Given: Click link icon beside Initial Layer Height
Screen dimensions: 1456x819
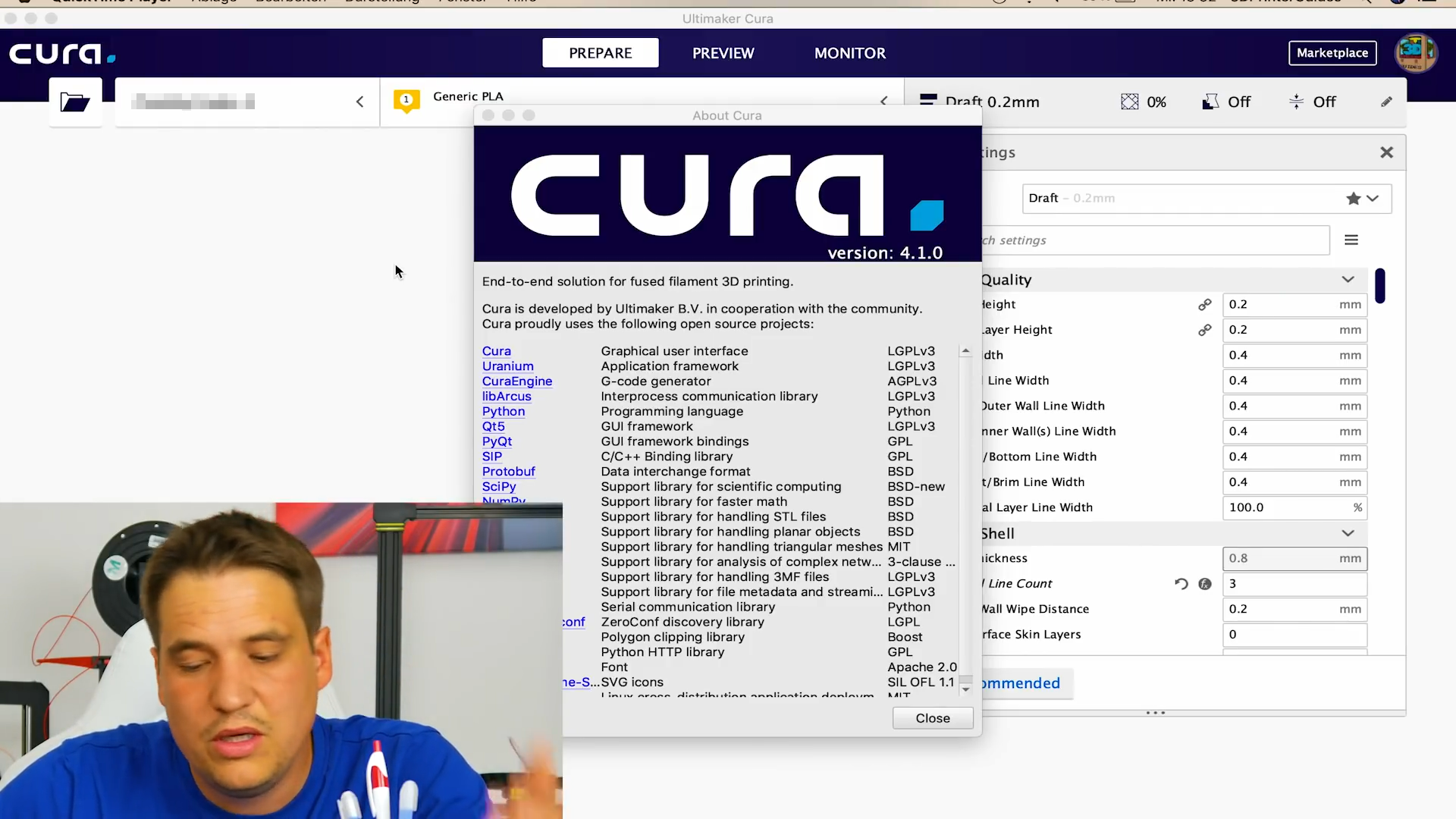Looking at the screenshot, I should [x=1204, y=330].
